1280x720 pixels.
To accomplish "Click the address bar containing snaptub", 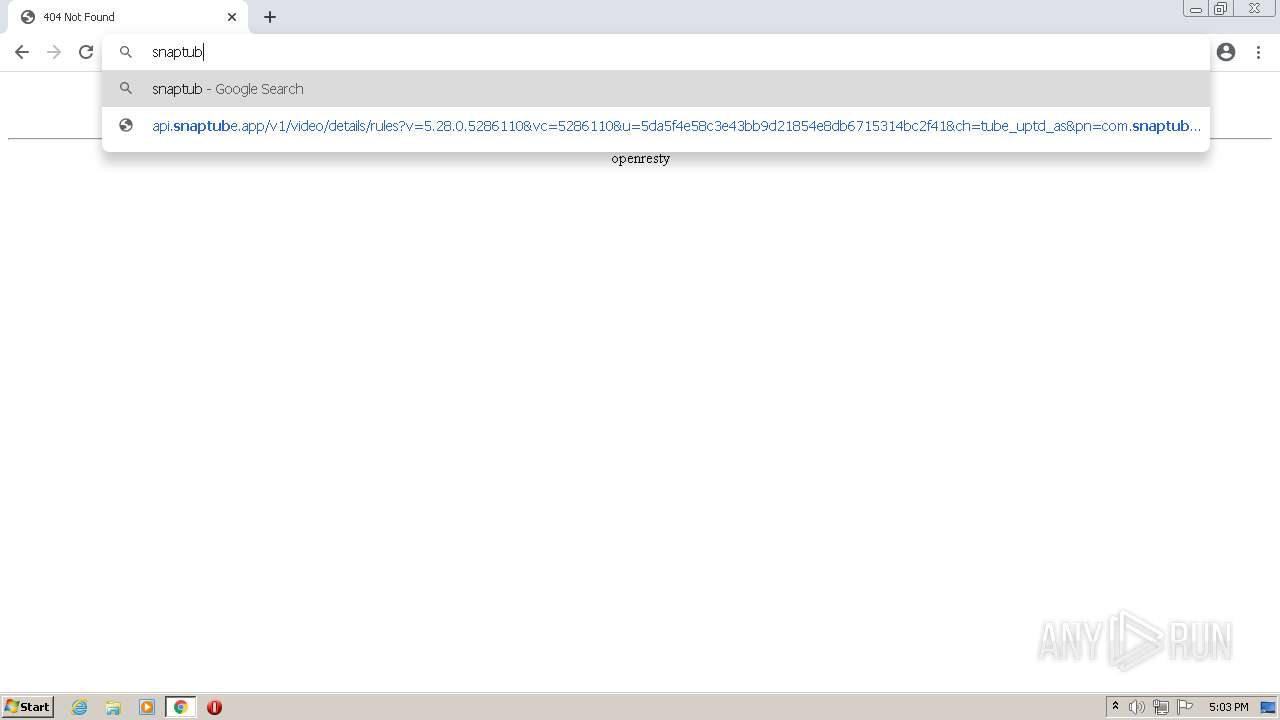I will 656,52.
